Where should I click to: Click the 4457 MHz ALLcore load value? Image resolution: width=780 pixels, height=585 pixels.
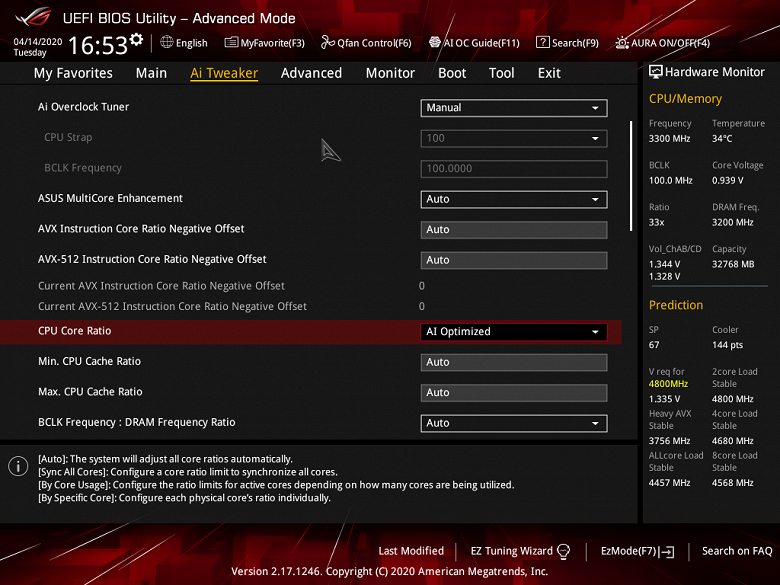669,483
